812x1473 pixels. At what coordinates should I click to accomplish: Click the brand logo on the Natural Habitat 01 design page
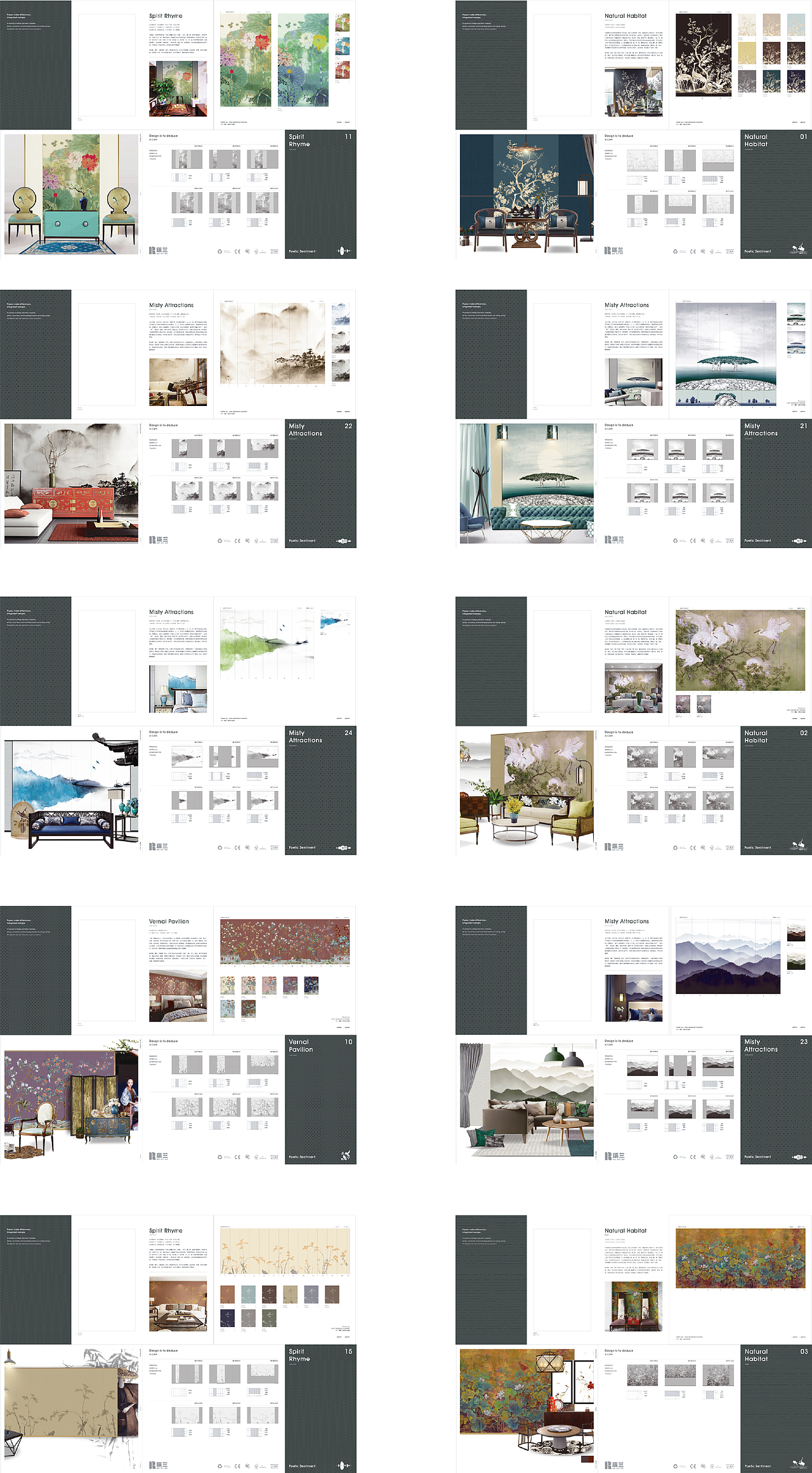tap(614, 251)
